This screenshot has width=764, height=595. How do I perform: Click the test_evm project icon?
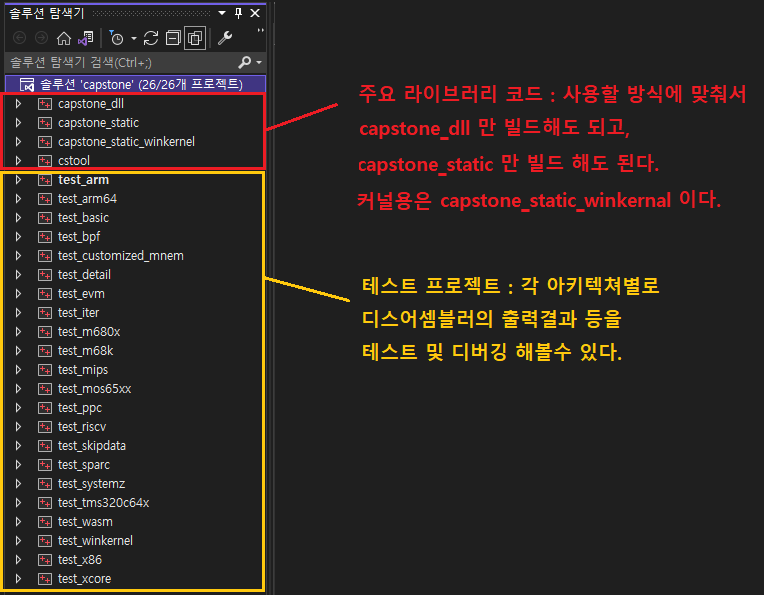click(45, 294)
